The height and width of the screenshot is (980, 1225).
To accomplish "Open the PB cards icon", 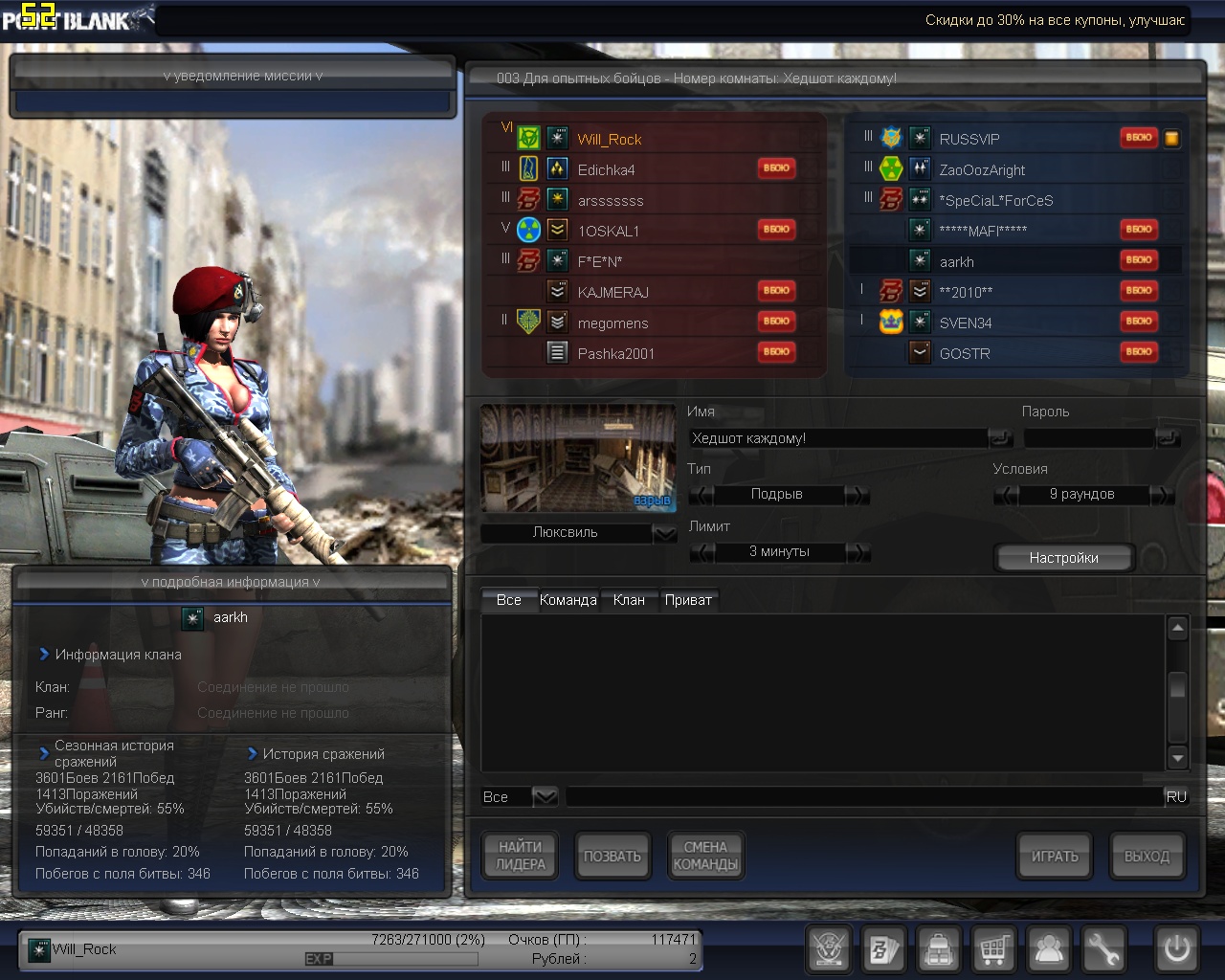I will click(x=883, y=949).
